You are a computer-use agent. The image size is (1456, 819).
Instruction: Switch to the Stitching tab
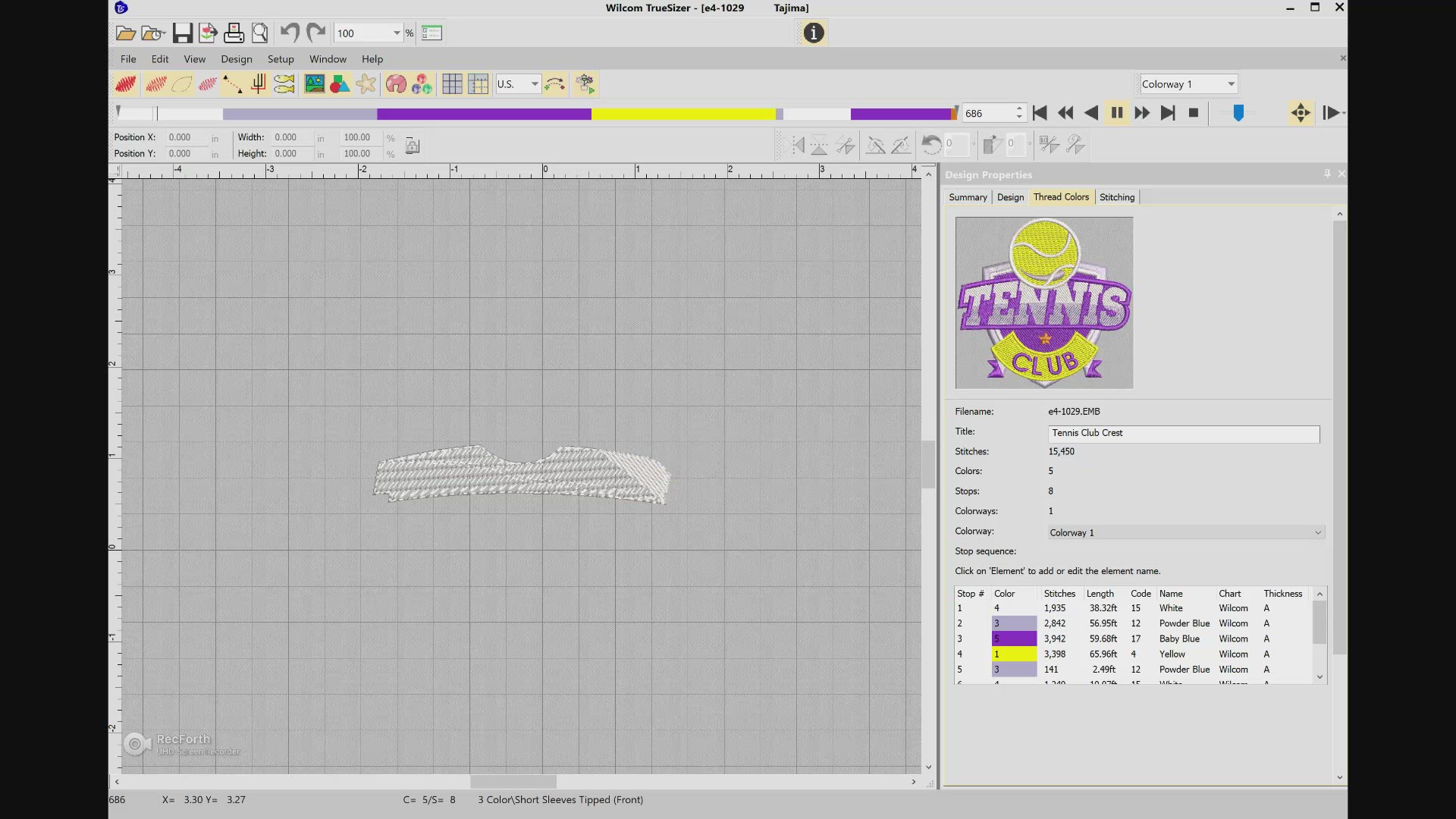pyautogui.click(x=1116, y=197)
